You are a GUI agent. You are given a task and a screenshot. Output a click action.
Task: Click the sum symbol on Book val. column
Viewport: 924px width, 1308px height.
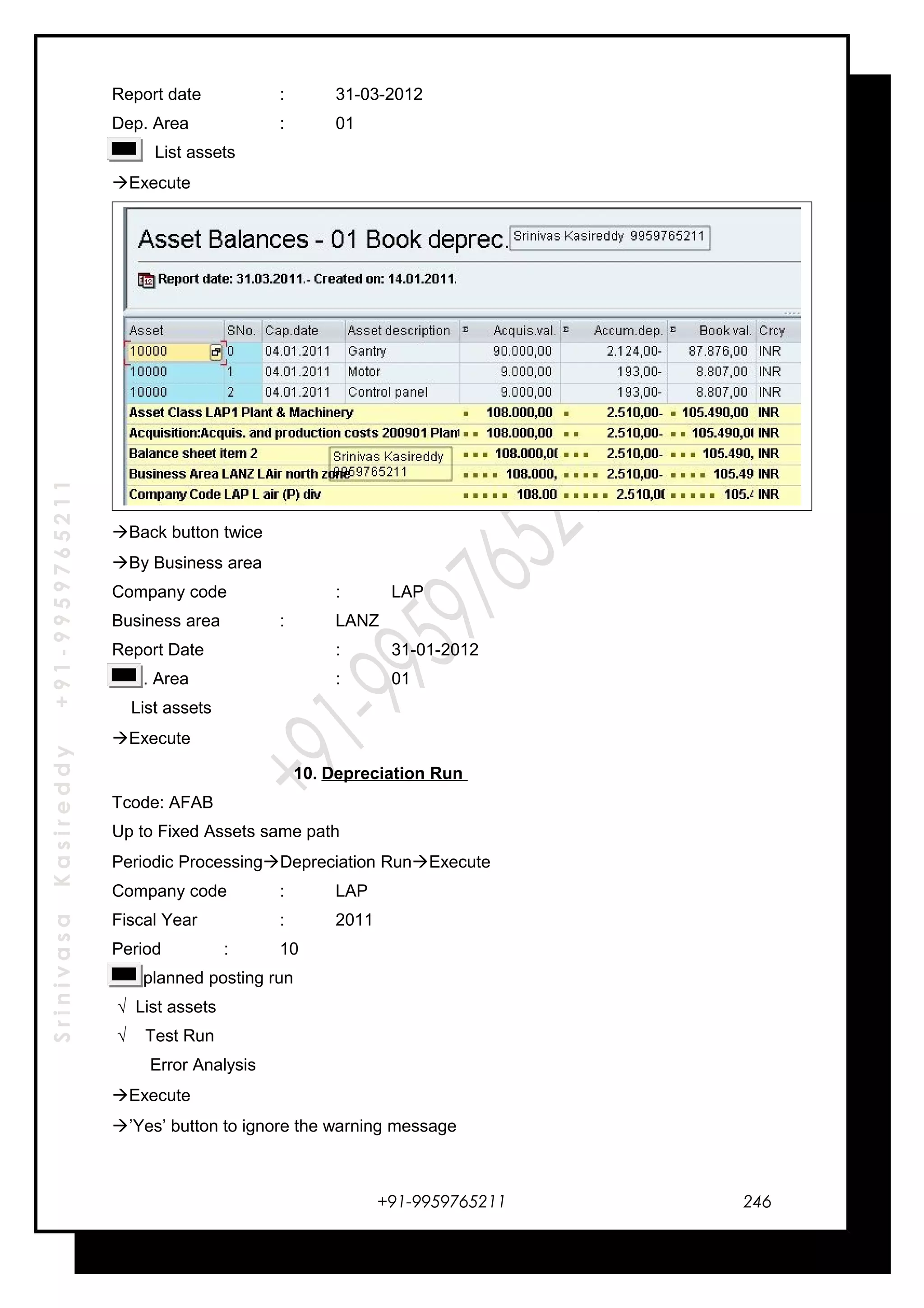(x=673, y=330)
